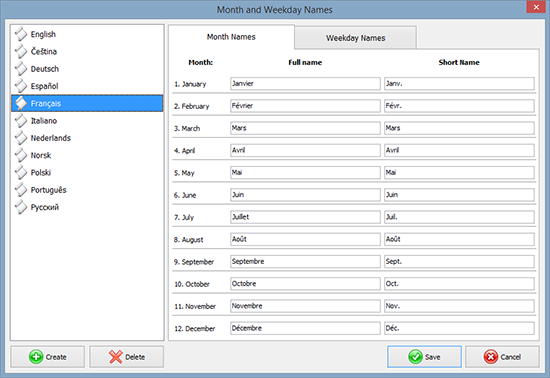This screenshot has height=378, width=550.
Task: Choose Deutsch from the language list
Action: [x=87, y=69]
